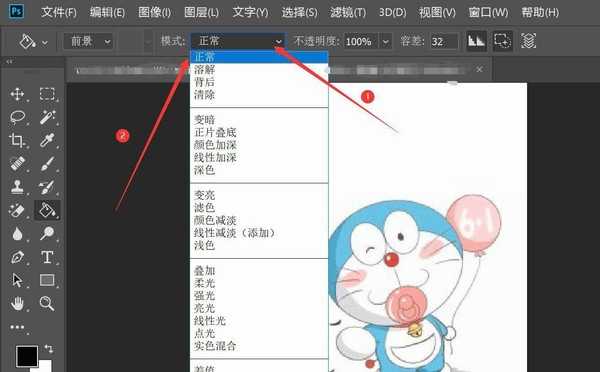Viewport: 600px width, 372px height.
Task: Choose 正常 blend mode in list
Action: click(x=259, y=57)
